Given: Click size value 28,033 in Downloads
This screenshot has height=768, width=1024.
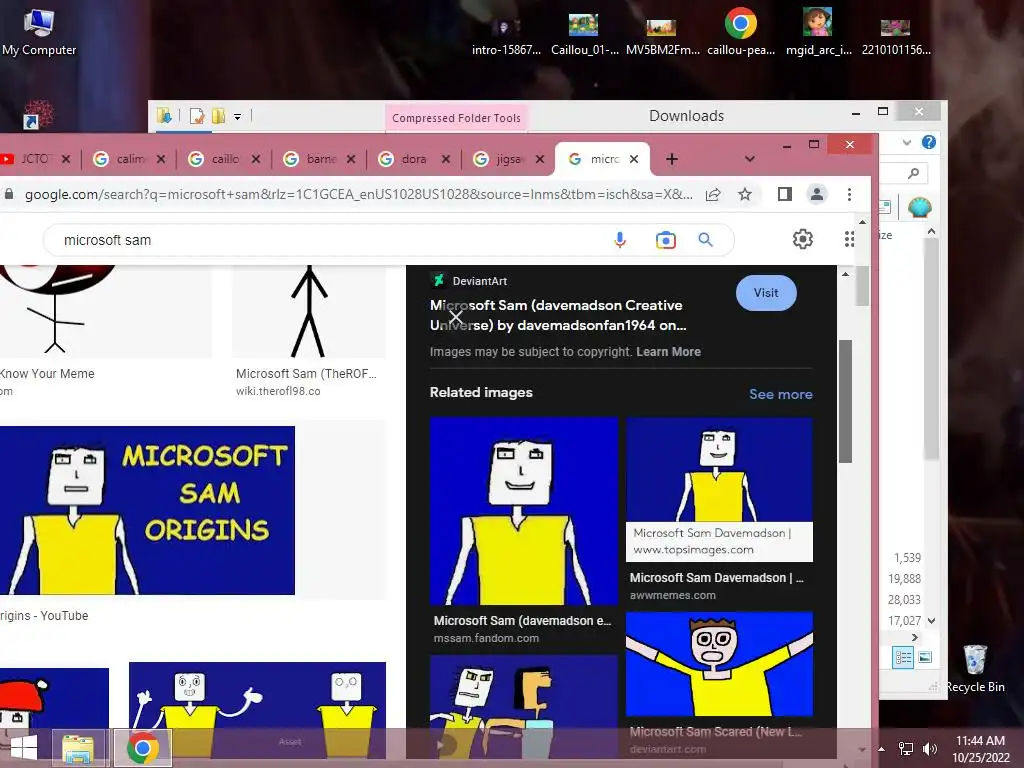Looking at the screenshot, I should tap(904, 600).
